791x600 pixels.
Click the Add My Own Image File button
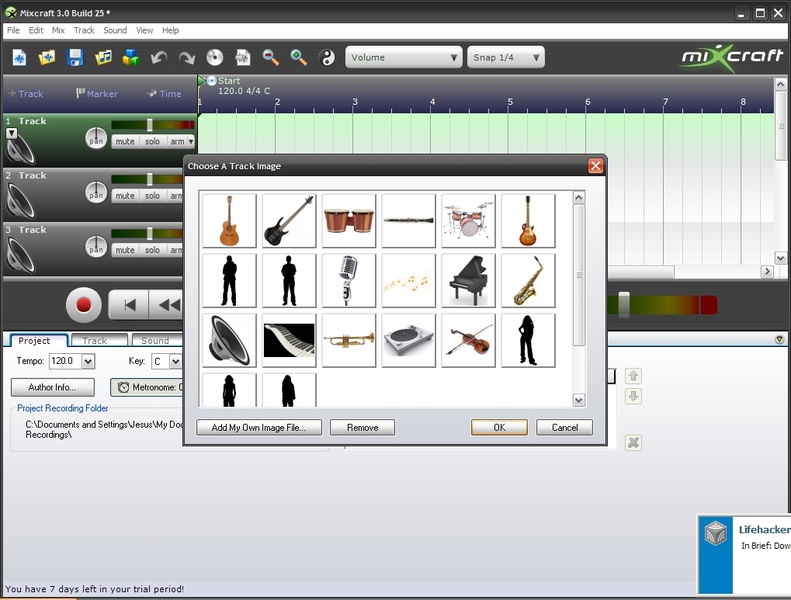click(x=259, y=427)
